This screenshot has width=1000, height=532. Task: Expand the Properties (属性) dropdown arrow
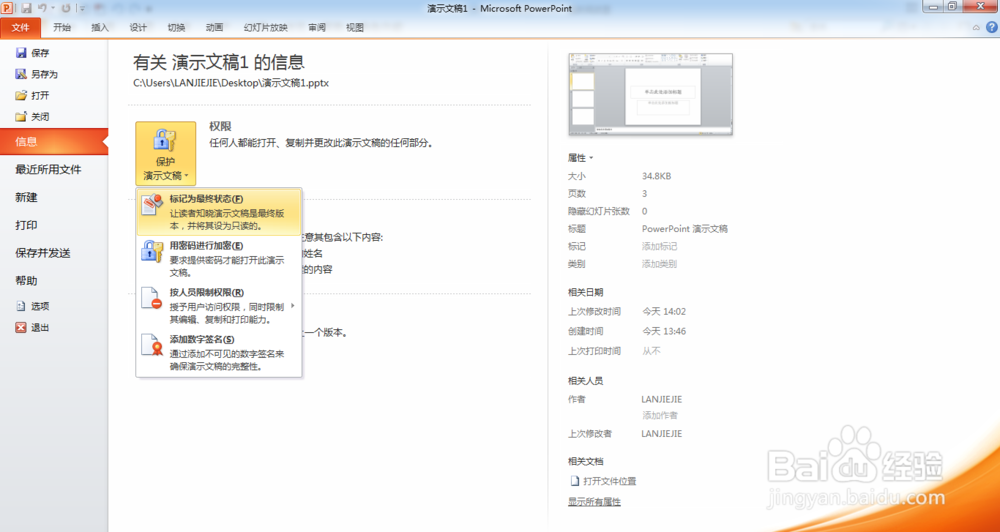coord(591,158)
